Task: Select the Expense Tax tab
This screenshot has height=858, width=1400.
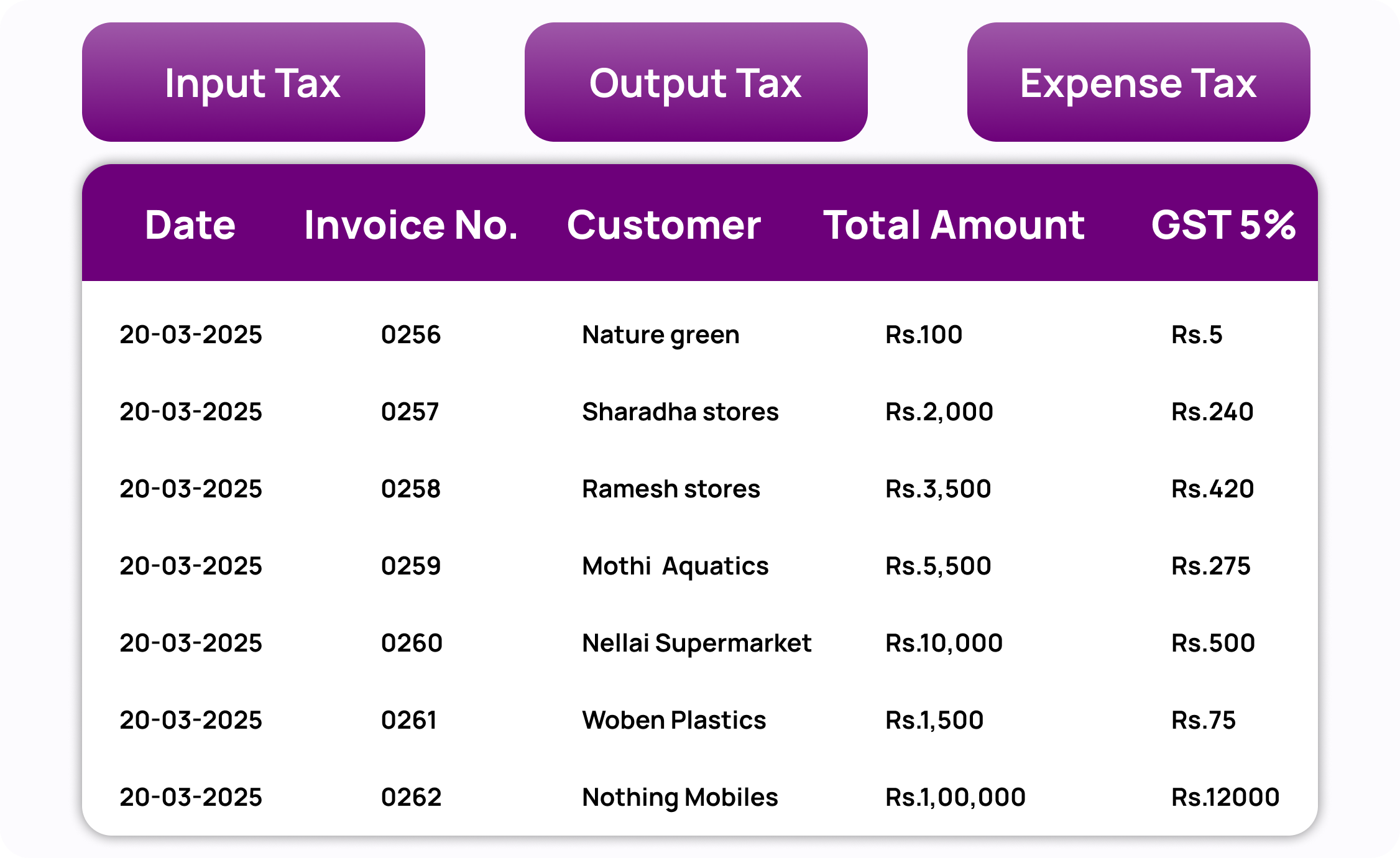Action: [1138, 82]
